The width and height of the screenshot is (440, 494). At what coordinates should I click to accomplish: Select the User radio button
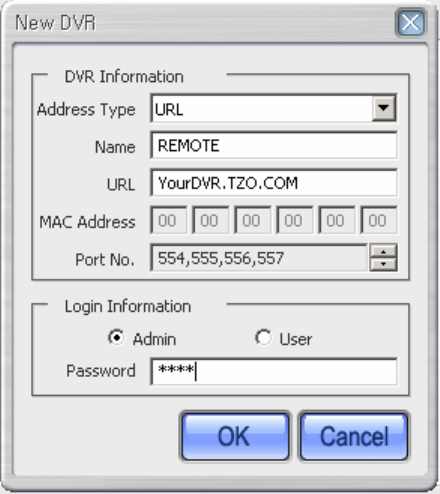point(263,338)
